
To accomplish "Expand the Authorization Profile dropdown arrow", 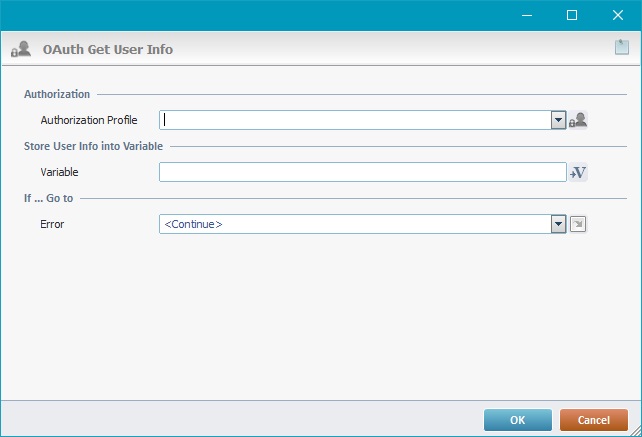I will click(x=559, y=120).
